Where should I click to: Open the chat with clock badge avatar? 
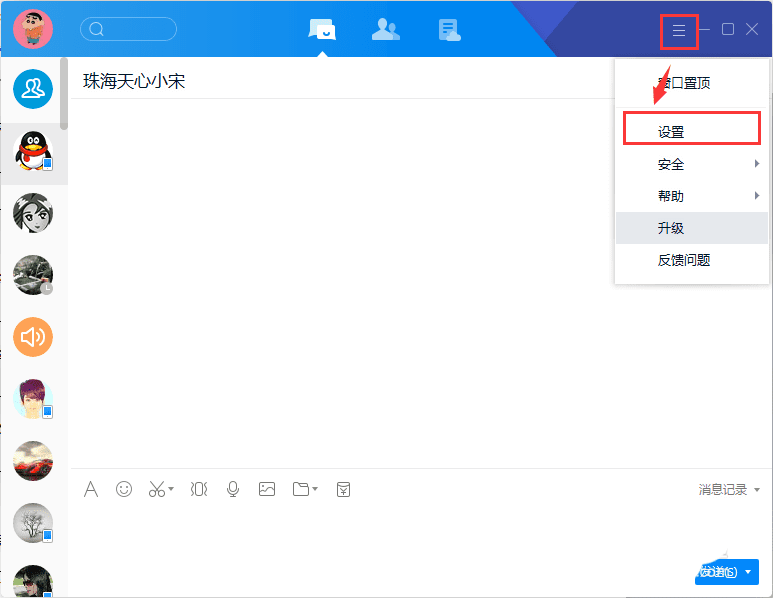33,275
